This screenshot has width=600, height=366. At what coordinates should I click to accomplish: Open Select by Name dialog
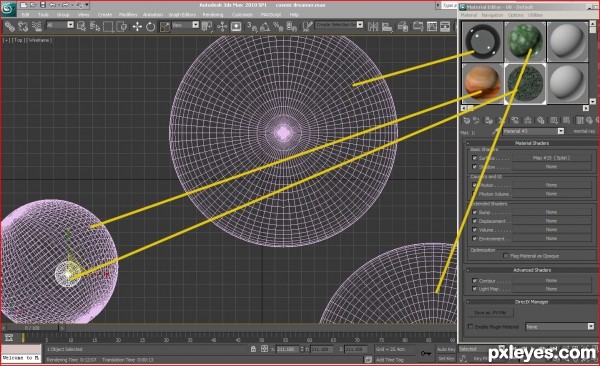(x=95, y=26)
